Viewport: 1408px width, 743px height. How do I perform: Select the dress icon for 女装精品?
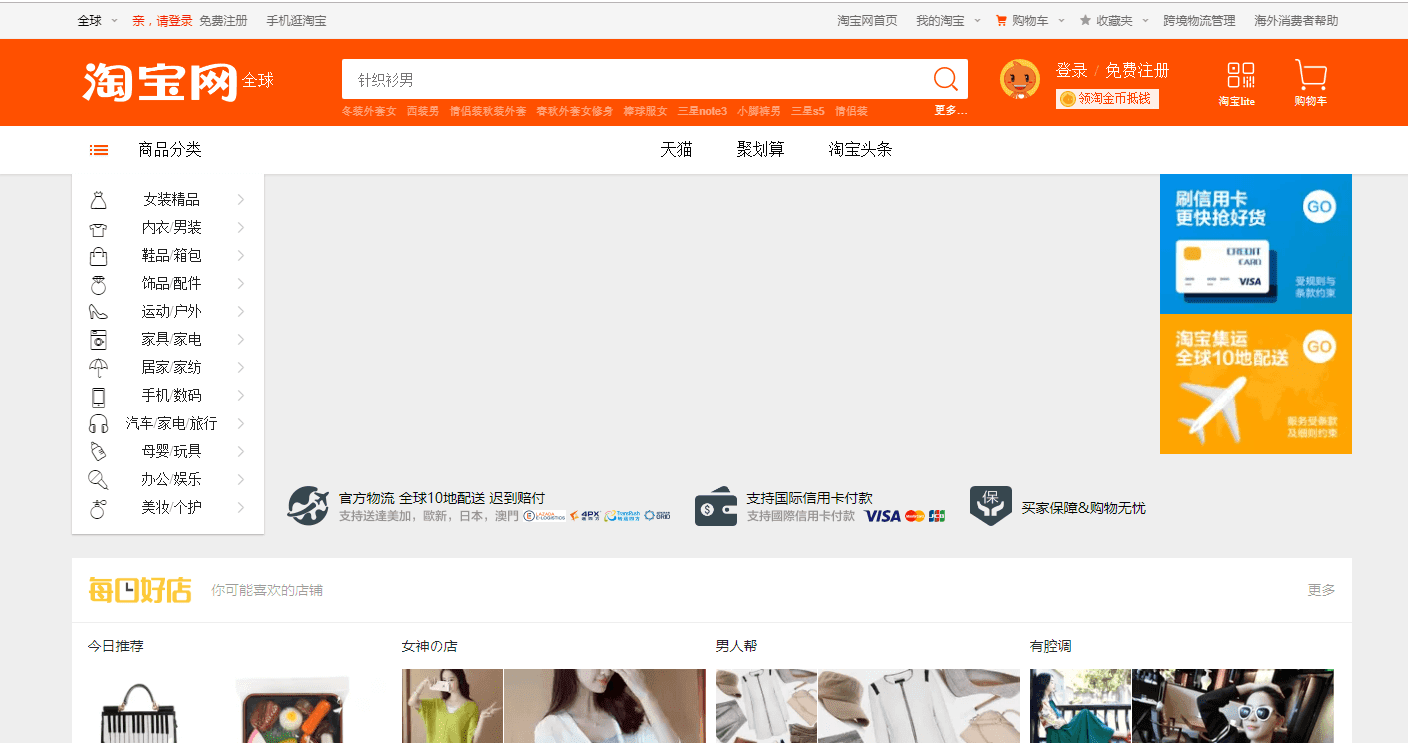98,200
